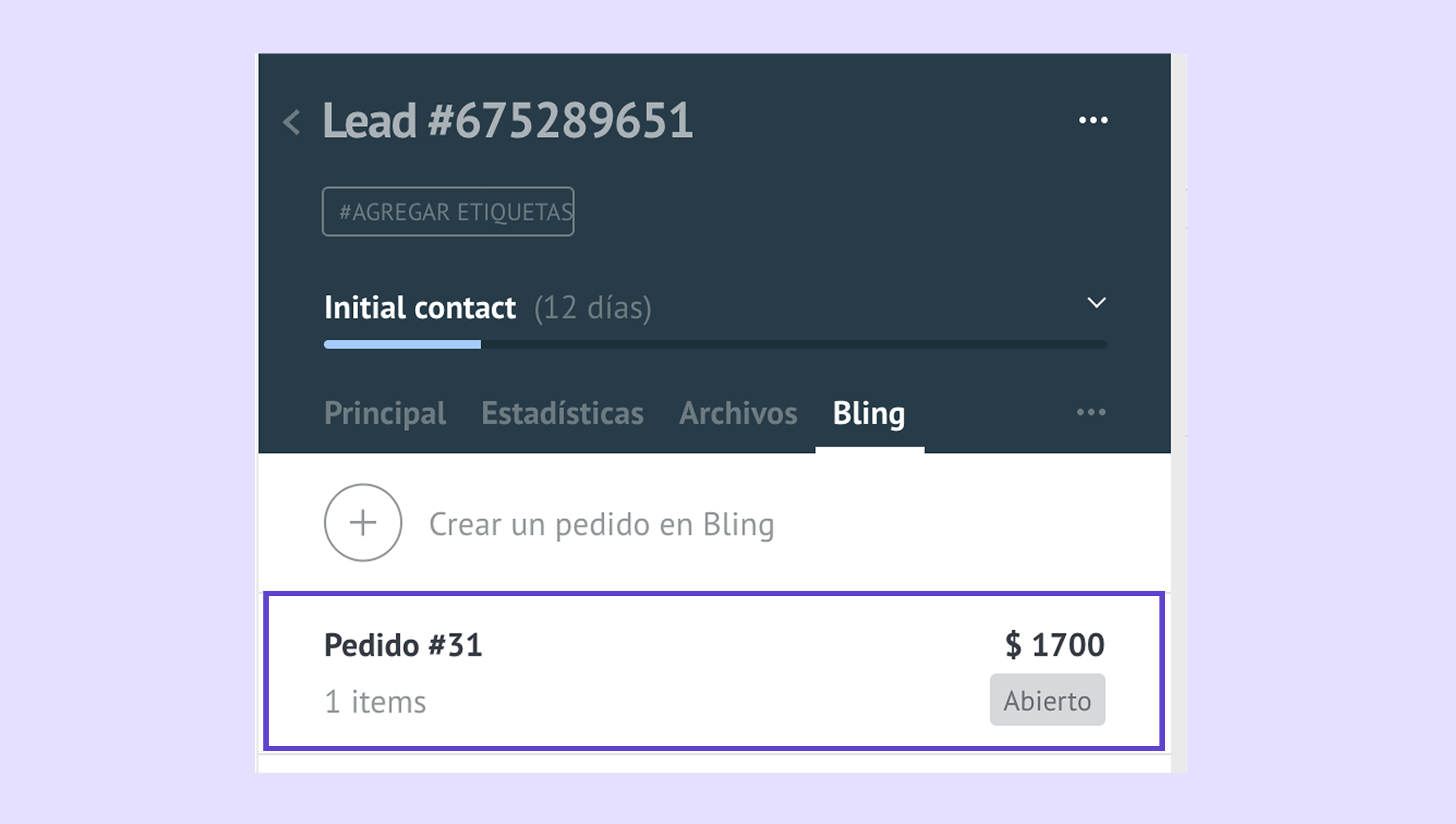
Task: Select the Bling tab
Action: click(868, 413)
